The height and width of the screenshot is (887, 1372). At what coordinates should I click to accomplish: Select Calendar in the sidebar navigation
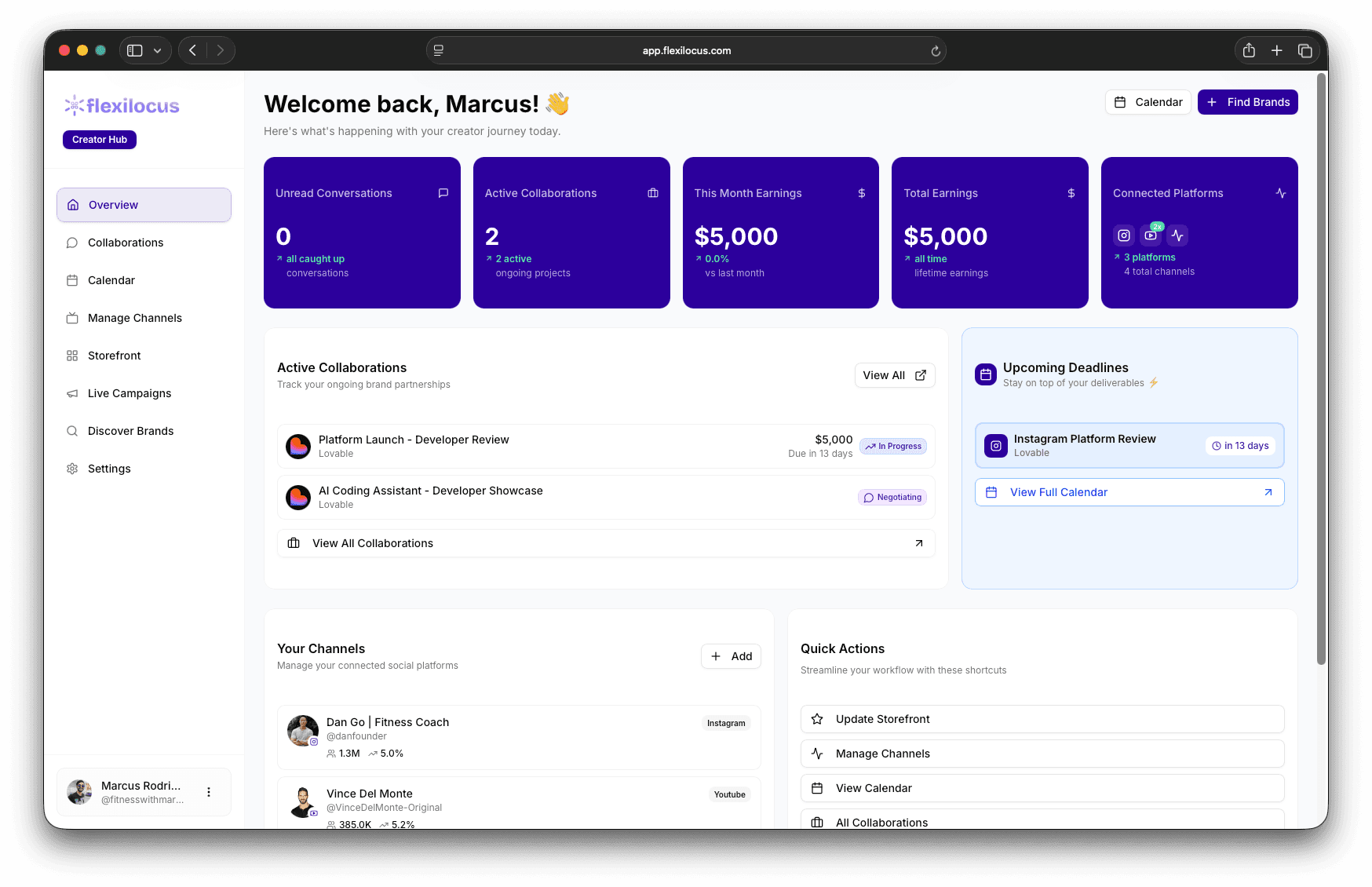pos(111,280)
